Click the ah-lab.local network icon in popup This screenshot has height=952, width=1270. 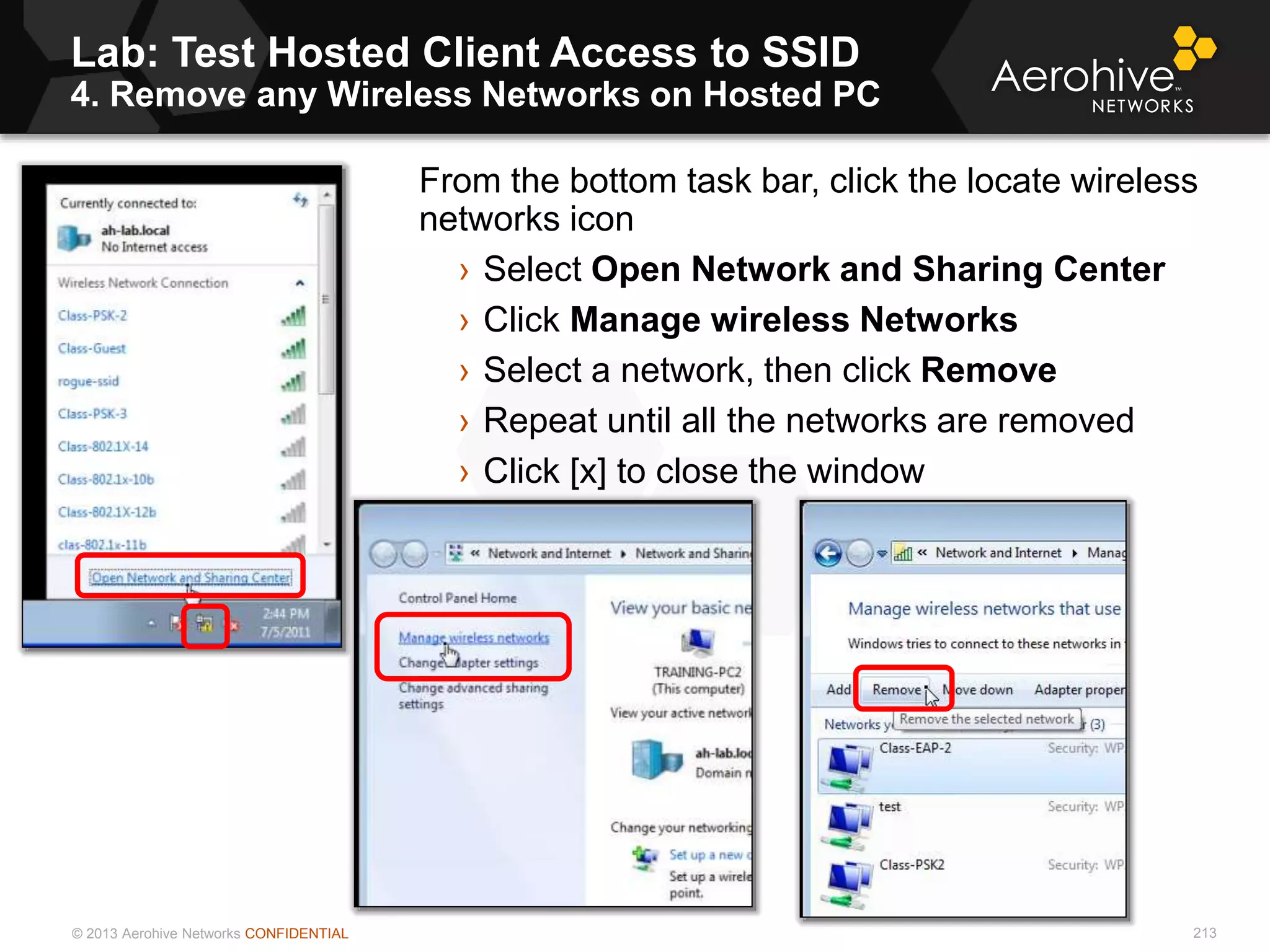click(x=74, y=238)
